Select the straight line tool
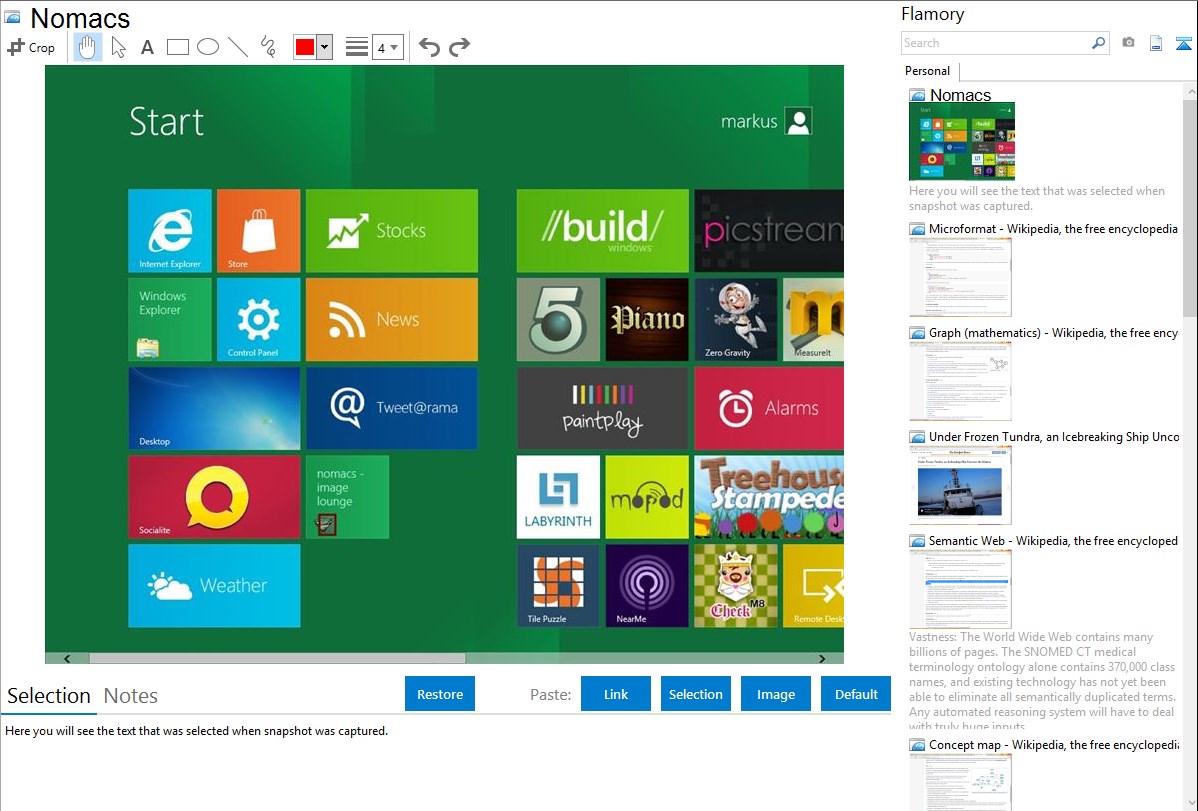The height and width of the screenshot is (811, 1198). (237, 47)
